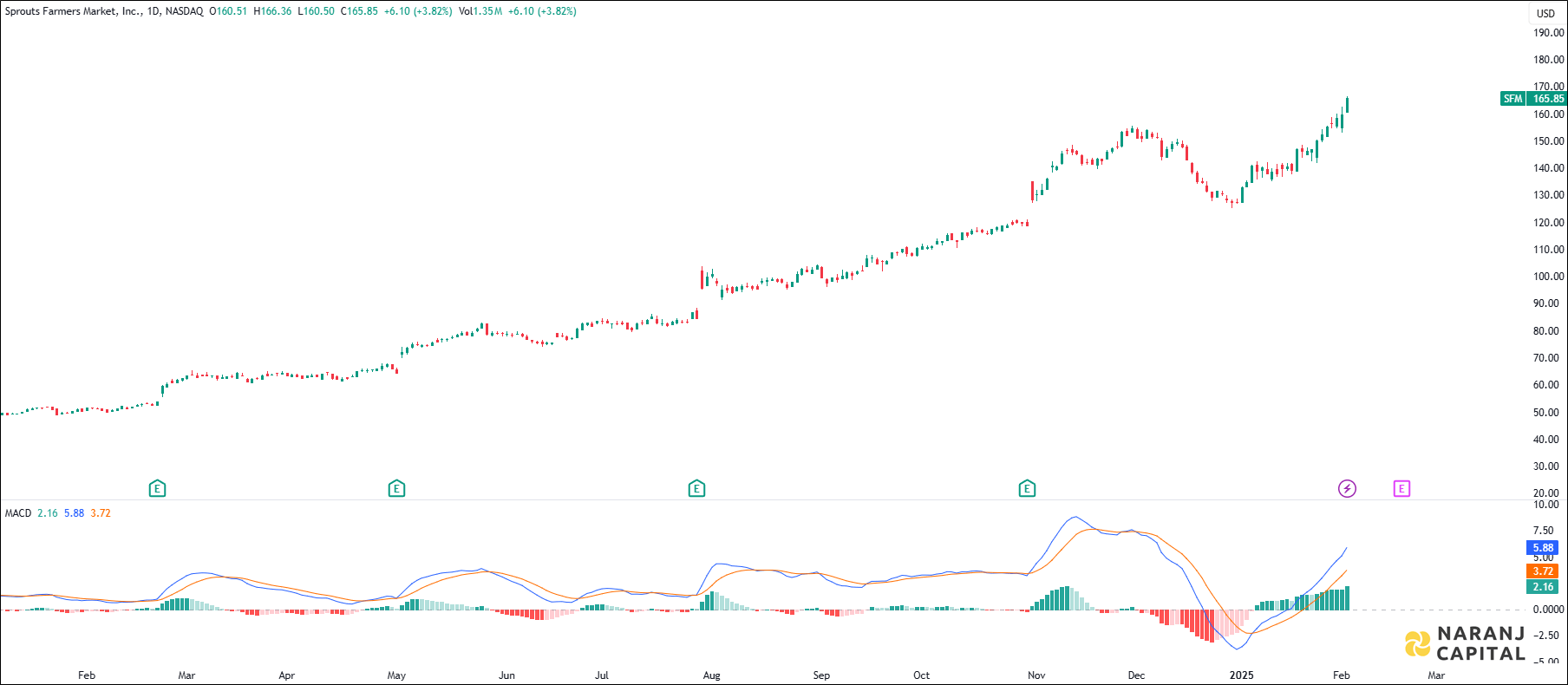Click the 180.00 price axis label
Screen dimensions: 1568x685
[x=1549, y=60]
